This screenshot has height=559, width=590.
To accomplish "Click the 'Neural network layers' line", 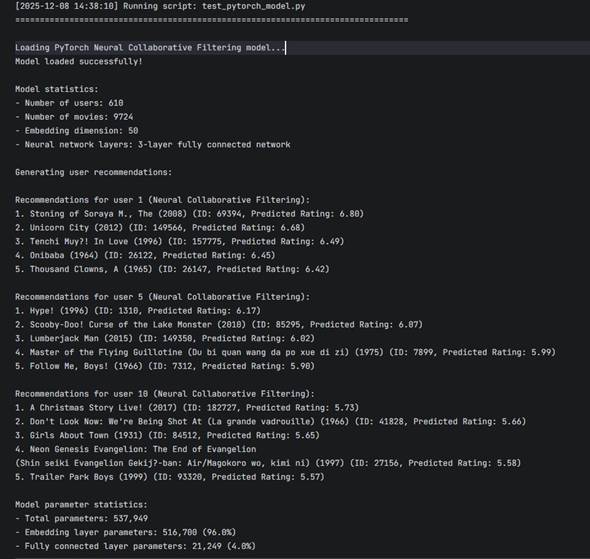I will tap(153, 145).
